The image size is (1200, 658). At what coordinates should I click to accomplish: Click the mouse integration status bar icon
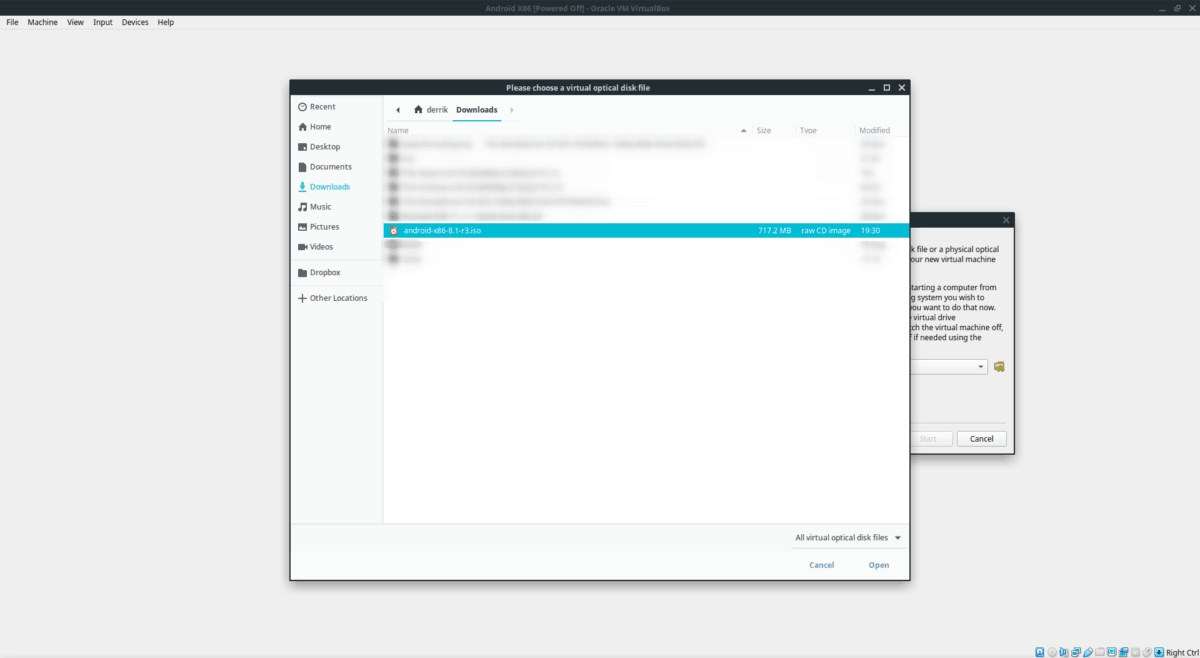pos(1147,652)
